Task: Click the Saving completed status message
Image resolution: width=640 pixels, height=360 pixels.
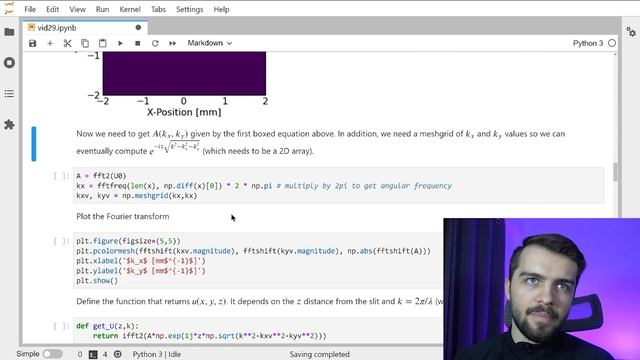Action: tap(320, 354)
